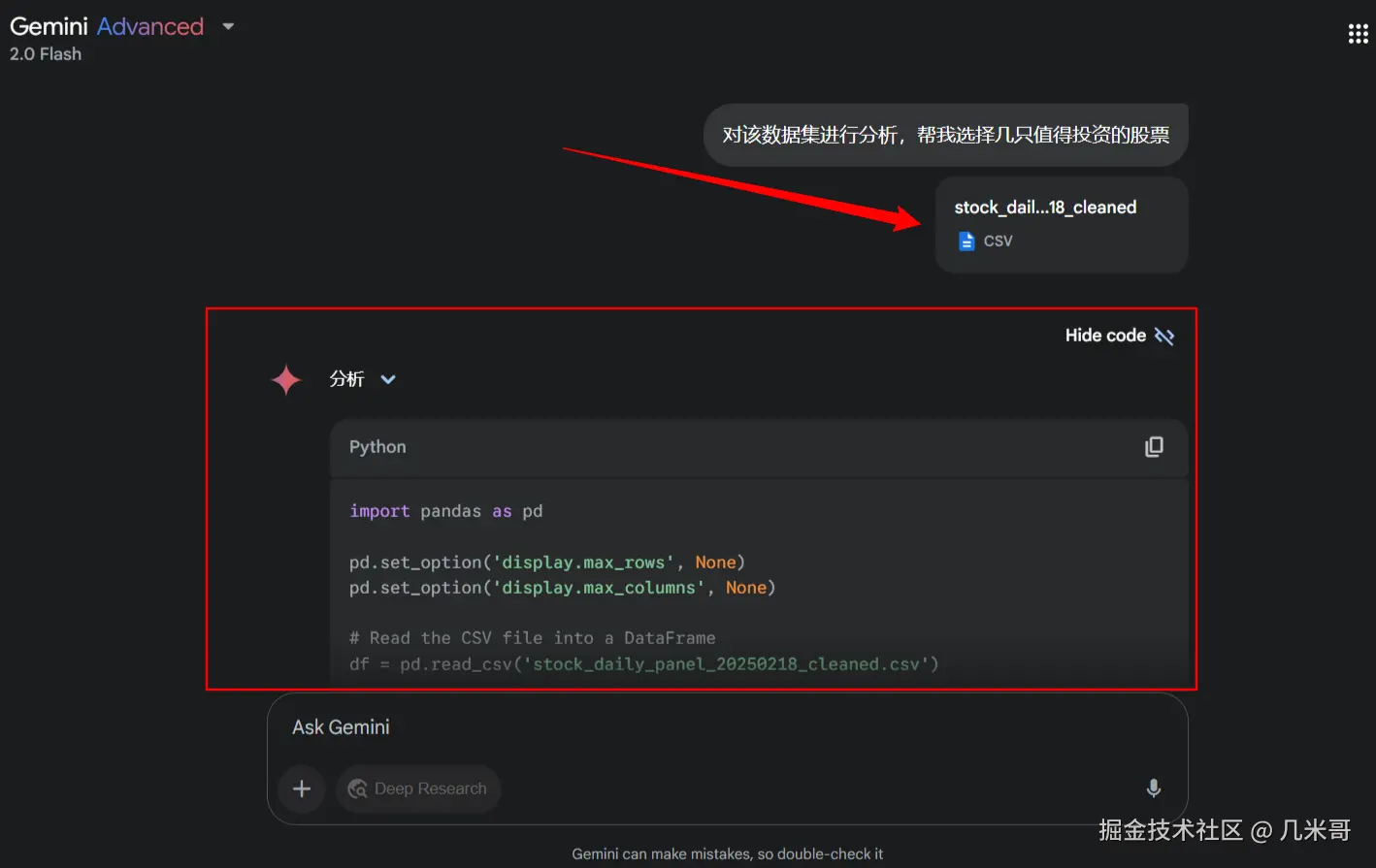Click the display.max_rows set_option line
1376x868 pixels.
pos(547,563)
